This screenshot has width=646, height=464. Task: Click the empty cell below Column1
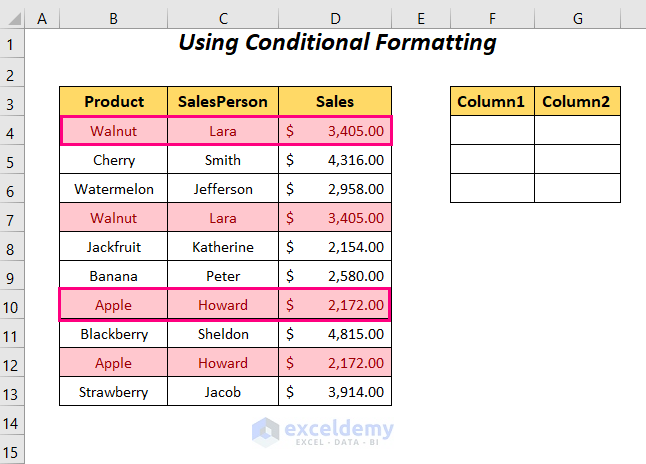(492, 131)
